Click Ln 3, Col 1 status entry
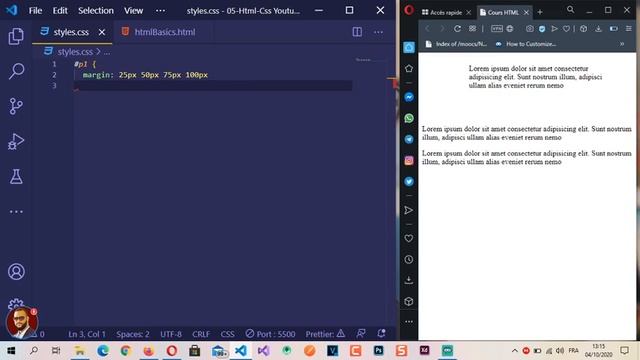Viewport: 640px width, 360px height. (x=87, y=334)
